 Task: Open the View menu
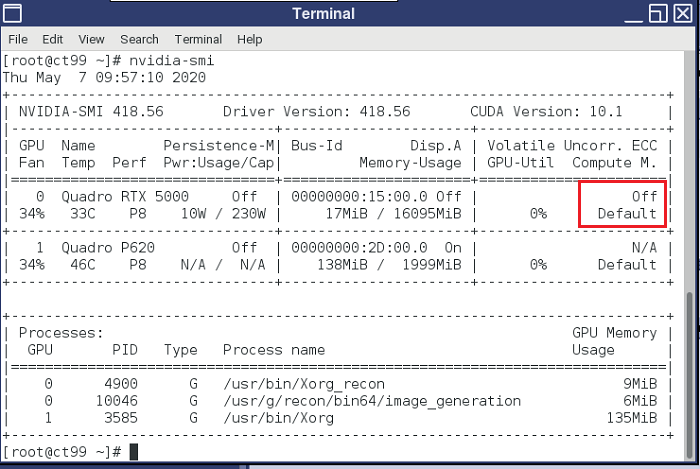91,39
